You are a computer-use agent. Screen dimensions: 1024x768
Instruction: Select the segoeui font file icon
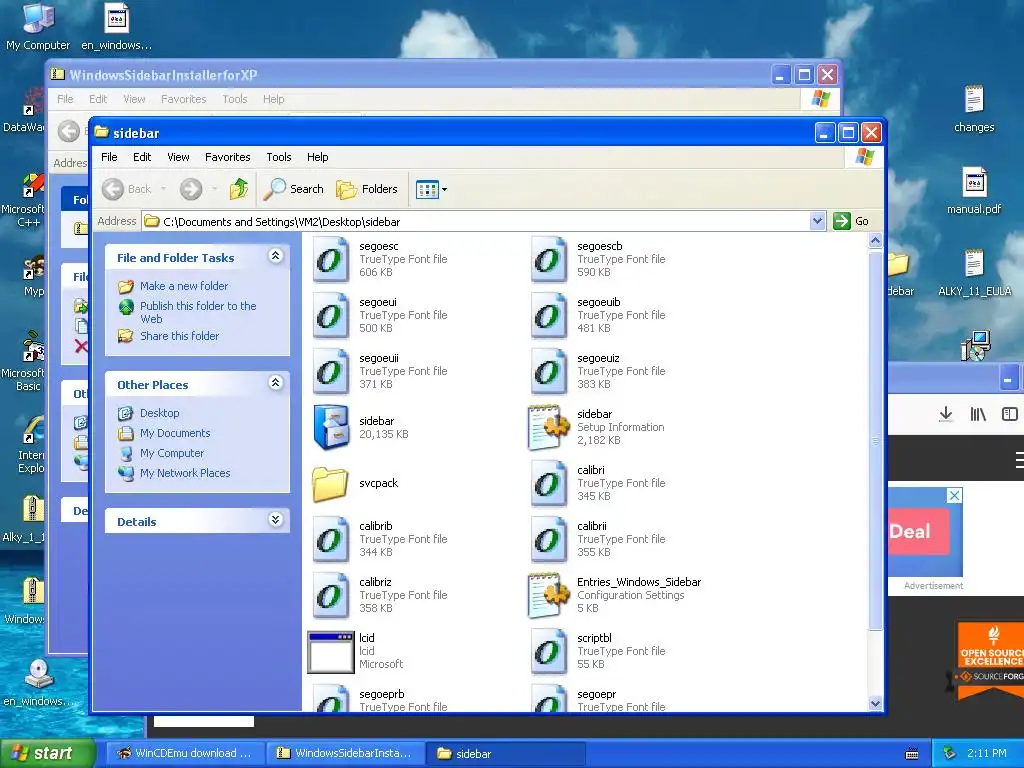tap(330, 315)
